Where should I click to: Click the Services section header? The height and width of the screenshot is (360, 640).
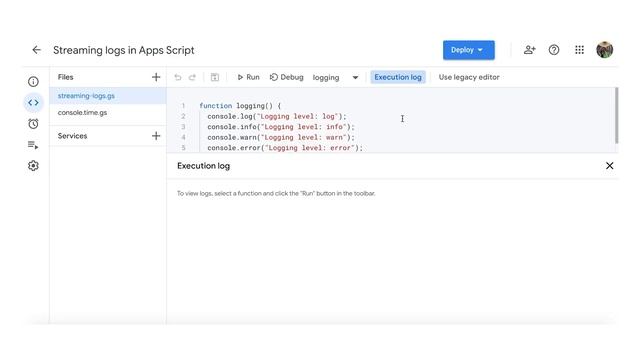pos(73,136)
